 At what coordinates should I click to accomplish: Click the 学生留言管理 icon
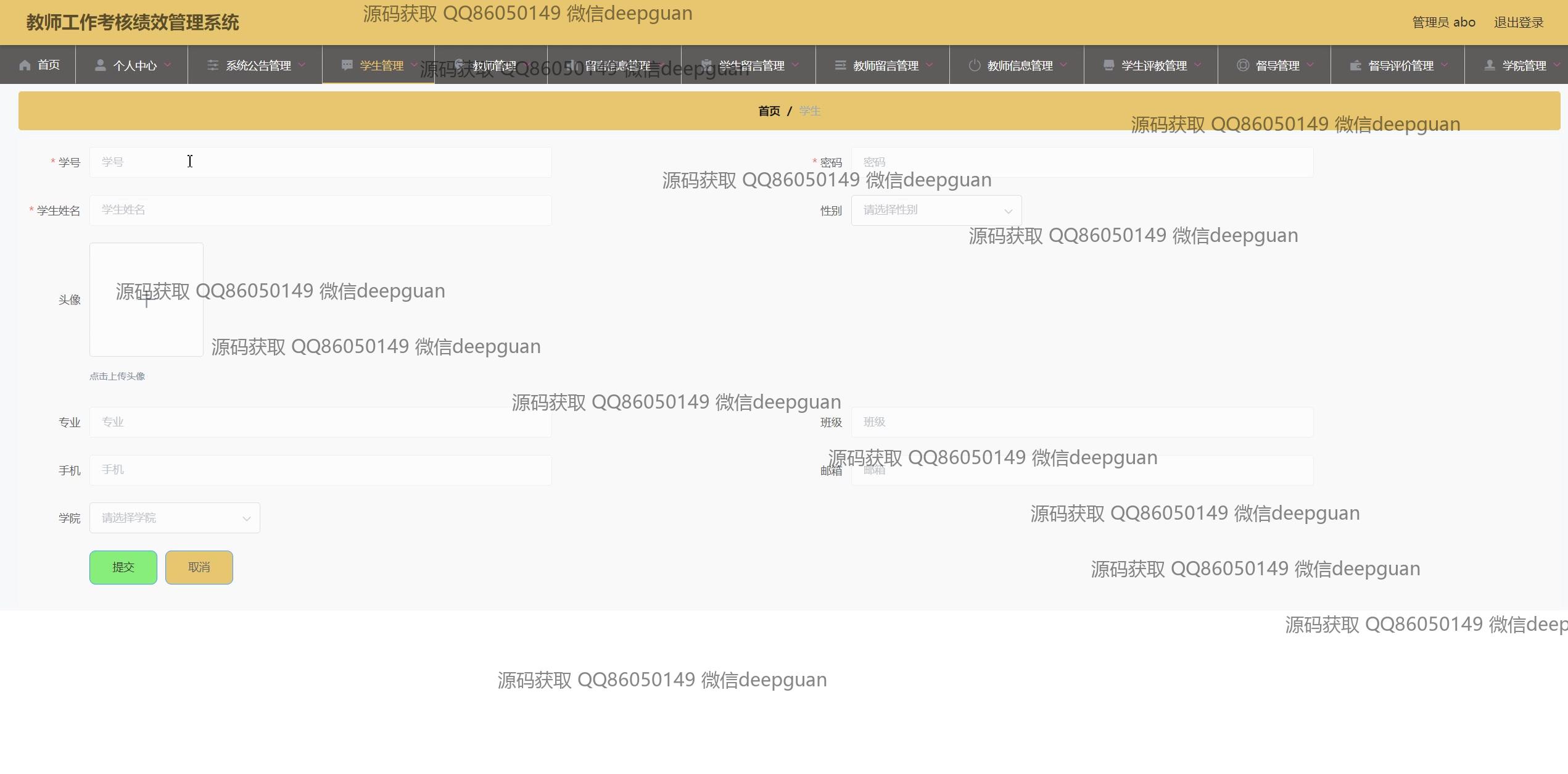[x=707, y=65]
